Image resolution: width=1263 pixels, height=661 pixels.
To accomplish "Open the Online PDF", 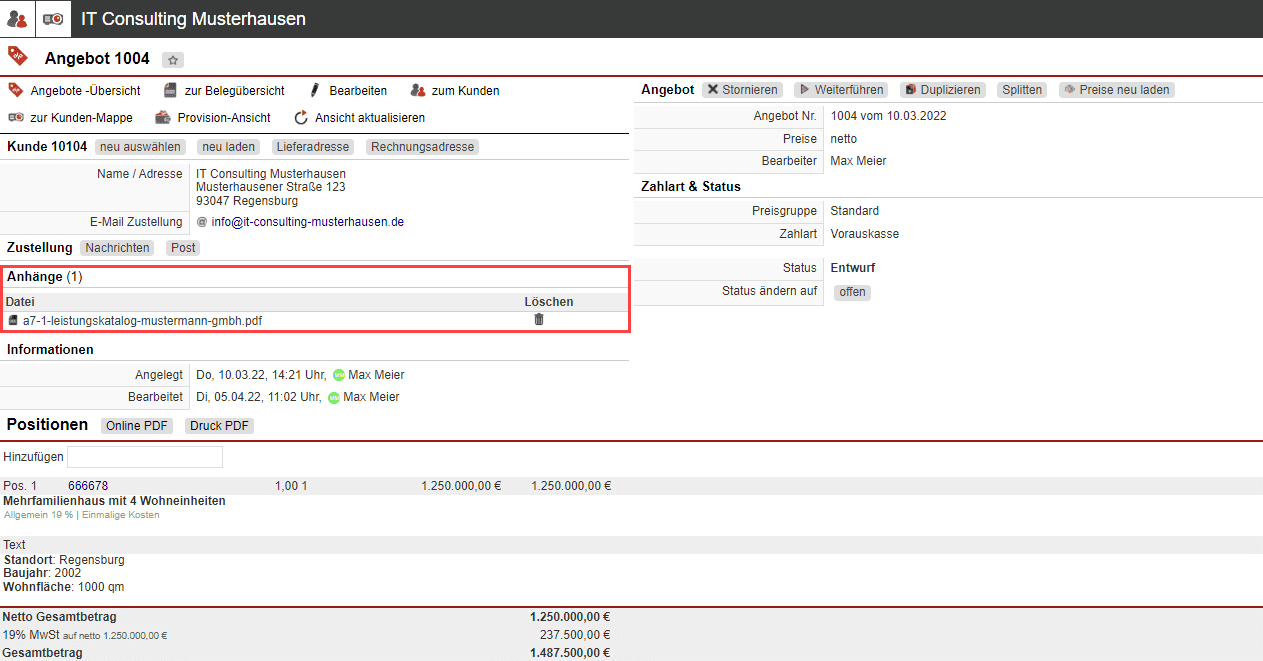I will pyautogui.click(x=136, y=426).
